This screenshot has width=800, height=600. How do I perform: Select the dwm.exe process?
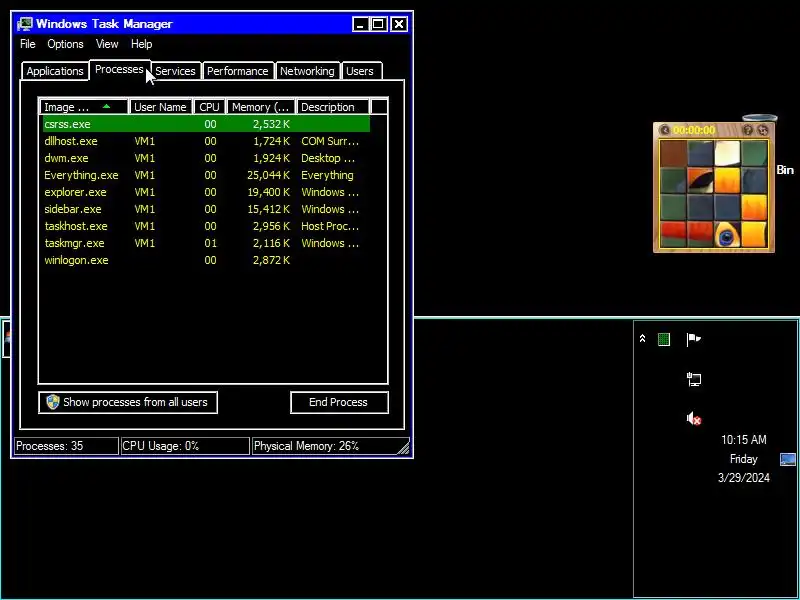click(x=206, y=158)
